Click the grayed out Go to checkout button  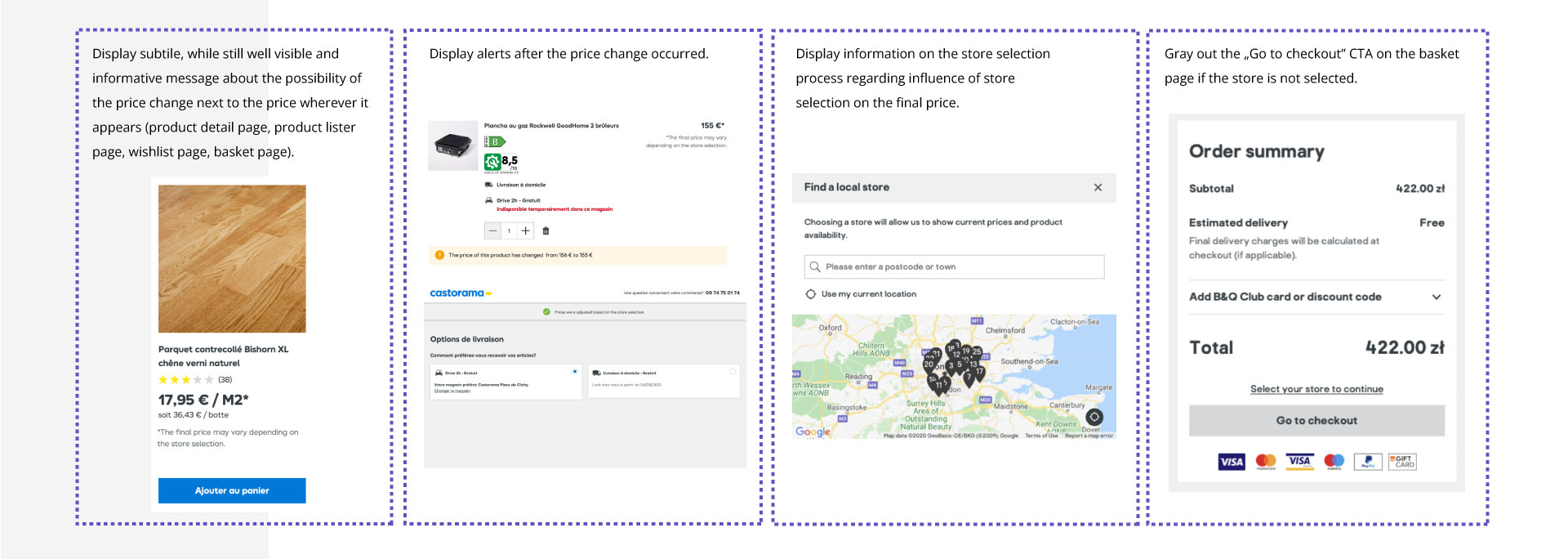point(1316,421)
